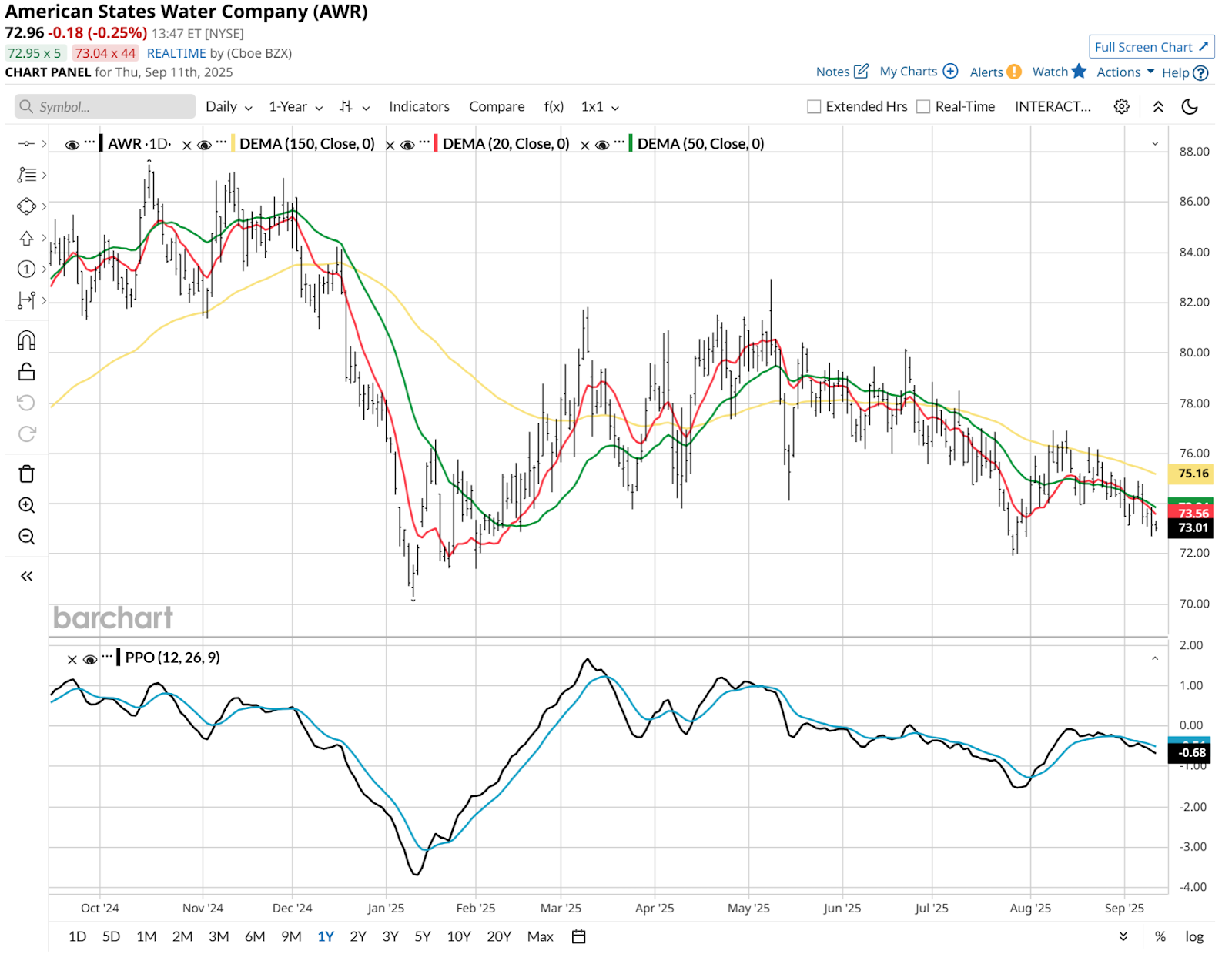
Task: Click the Symbol search field
Action: (105, 106)
